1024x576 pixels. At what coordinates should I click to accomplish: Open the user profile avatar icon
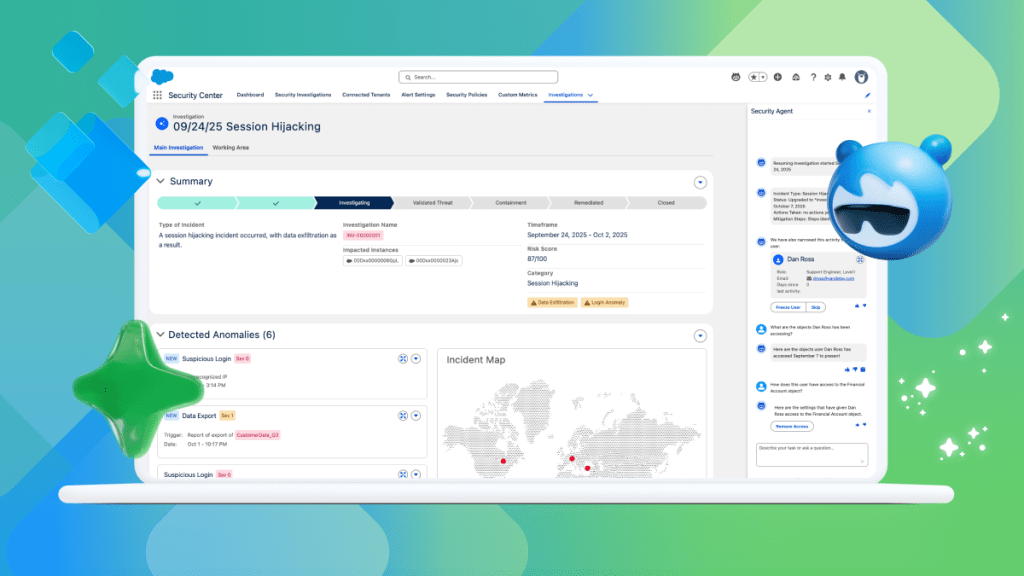[861, 76]
